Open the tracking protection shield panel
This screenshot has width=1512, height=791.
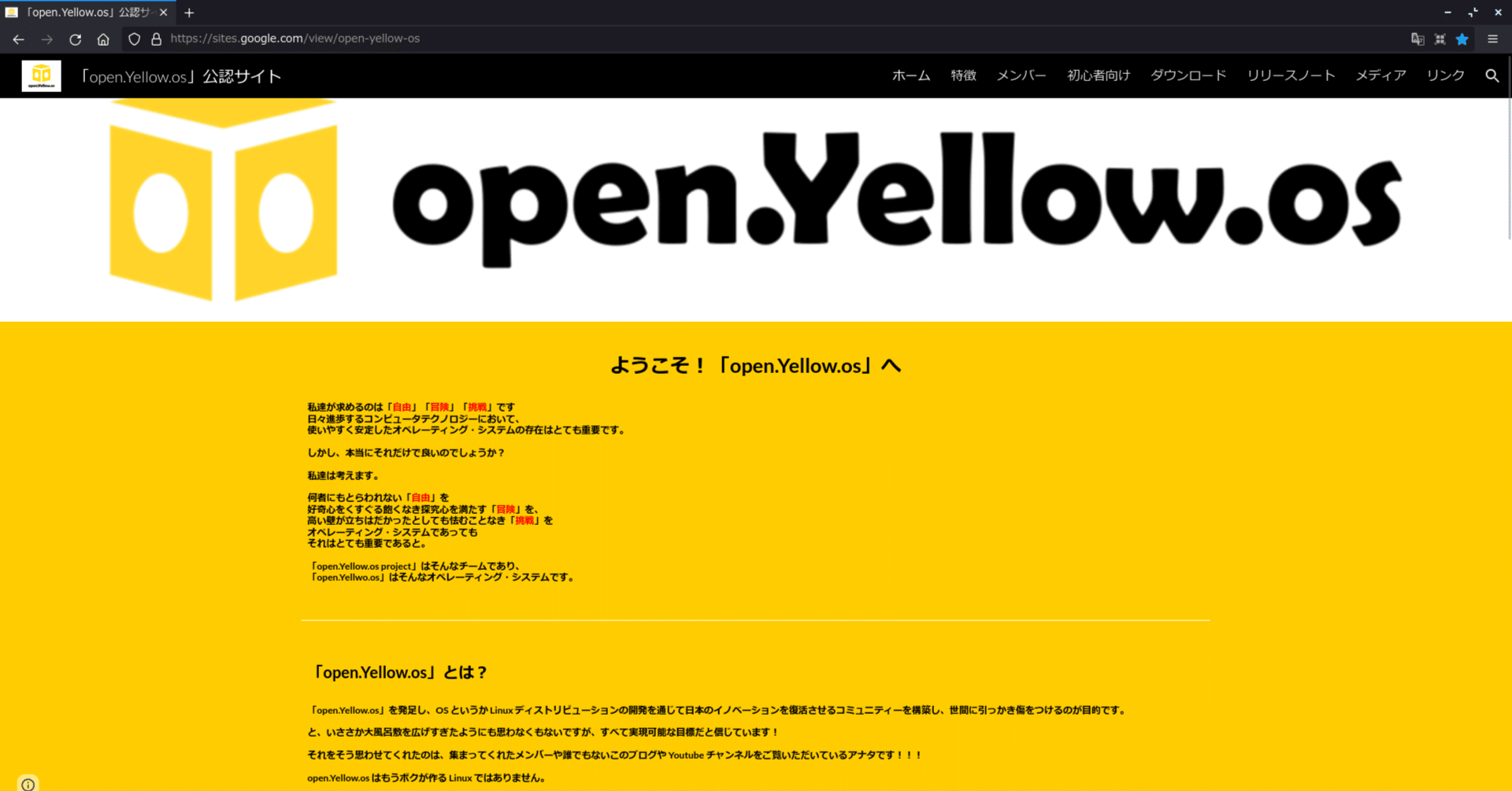click(135, 39)
